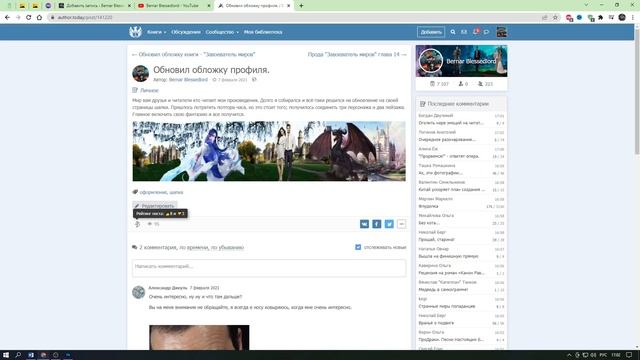This screenshot has height=360, width=640.
Task: Switch to the YouTube Bernar Blessedlord tab
Action: 172,6
